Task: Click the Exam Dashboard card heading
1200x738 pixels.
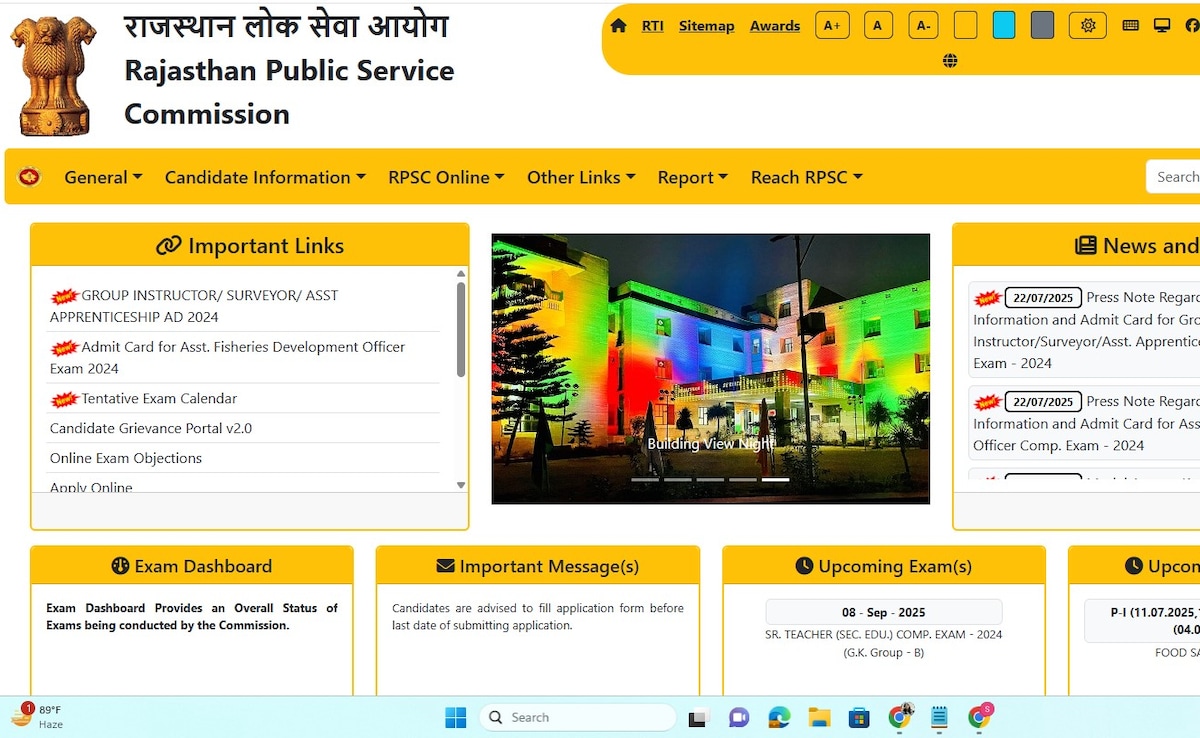Action: click(x=192, y=566)
